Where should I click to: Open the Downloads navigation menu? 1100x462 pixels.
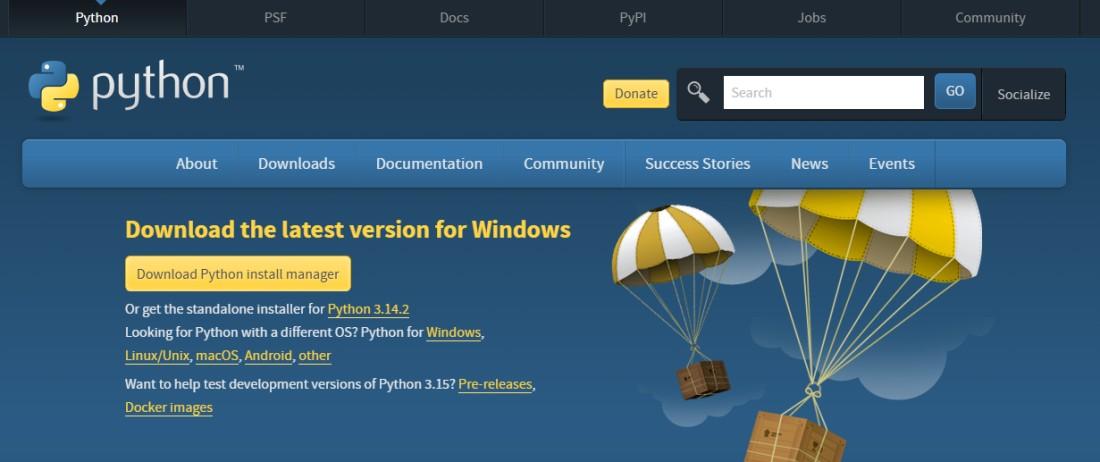[x=297, y=163]
